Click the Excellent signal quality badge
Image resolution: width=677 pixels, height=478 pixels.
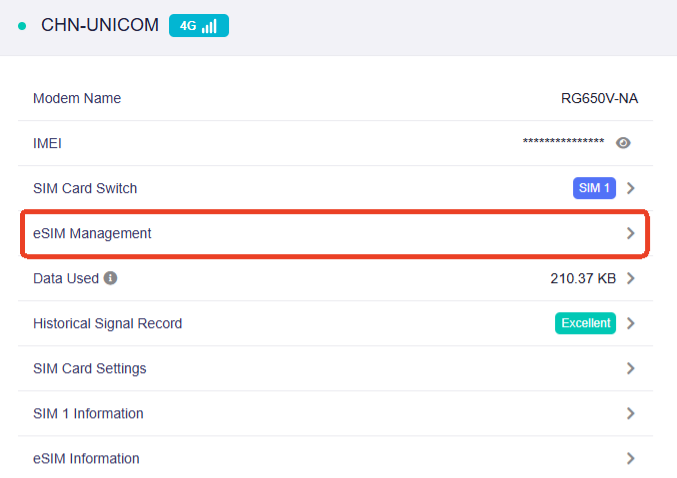coord(585,323)
